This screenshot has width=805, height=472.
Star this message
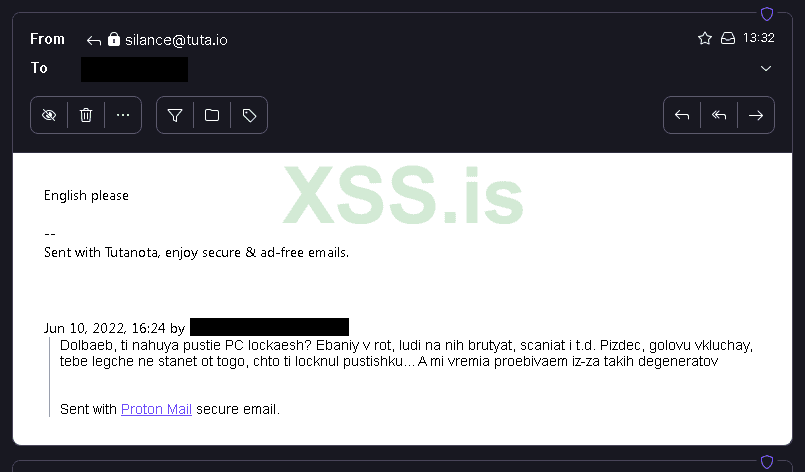(705, 38)
